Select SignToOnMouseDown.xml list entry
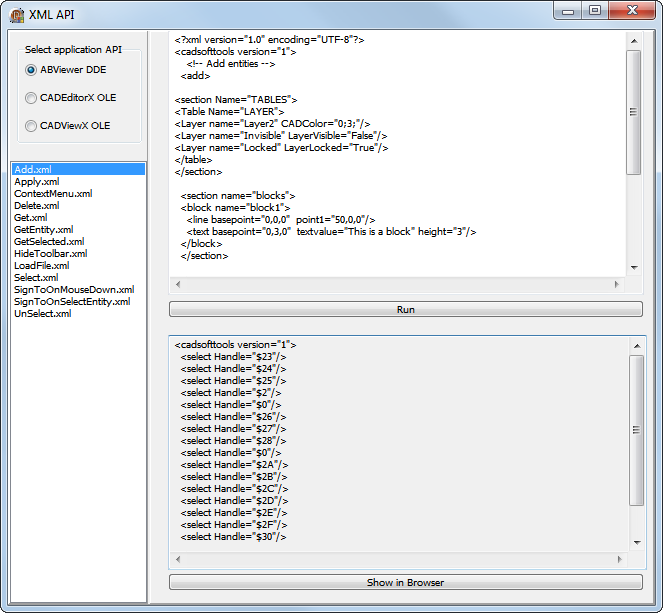Viewport: 663px width, 613px height. (x=74, y=290)
